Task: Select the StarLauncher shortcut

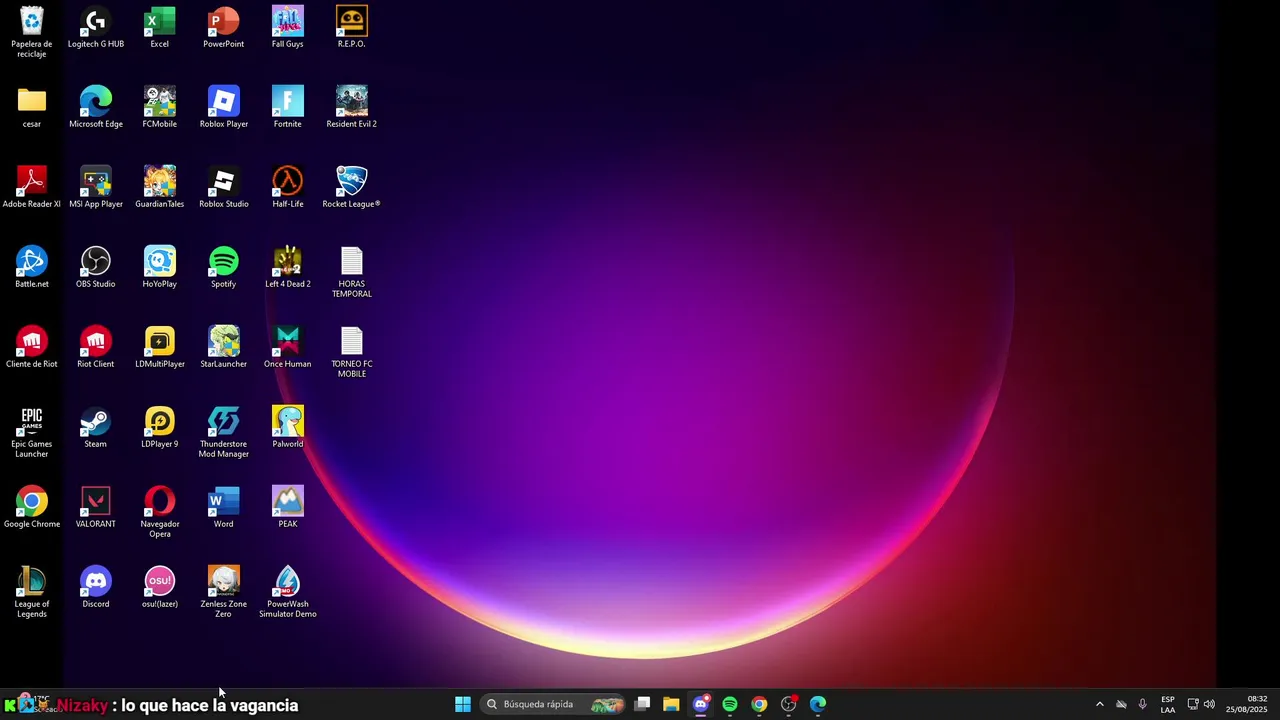Action: (224, 347)
